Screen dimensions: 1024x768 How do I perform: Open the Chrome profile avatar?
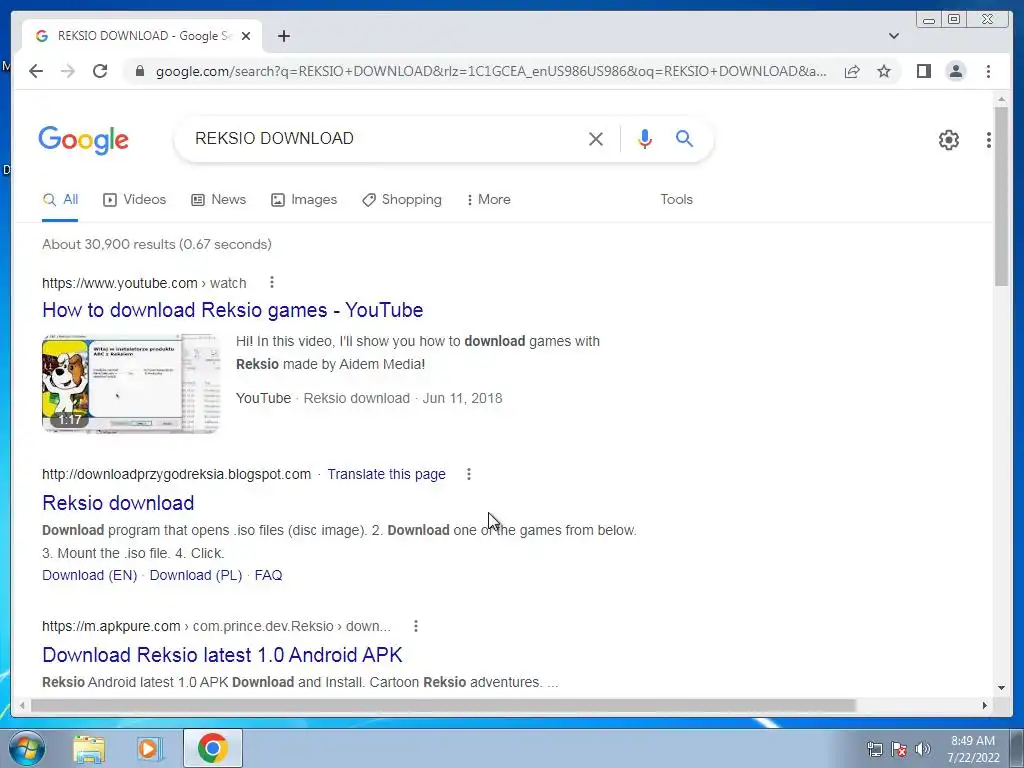click(x=955, y=71)
